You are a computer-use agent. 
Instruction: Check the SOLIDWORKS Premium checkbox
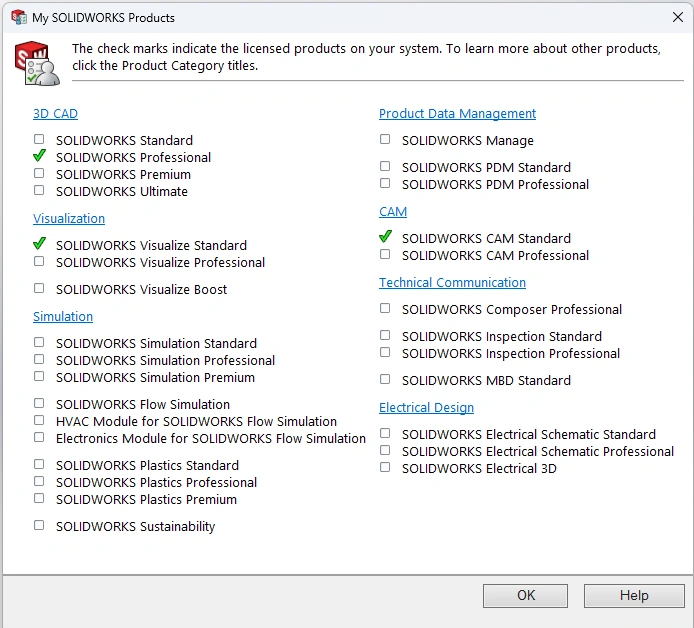(x=39, y=173)
